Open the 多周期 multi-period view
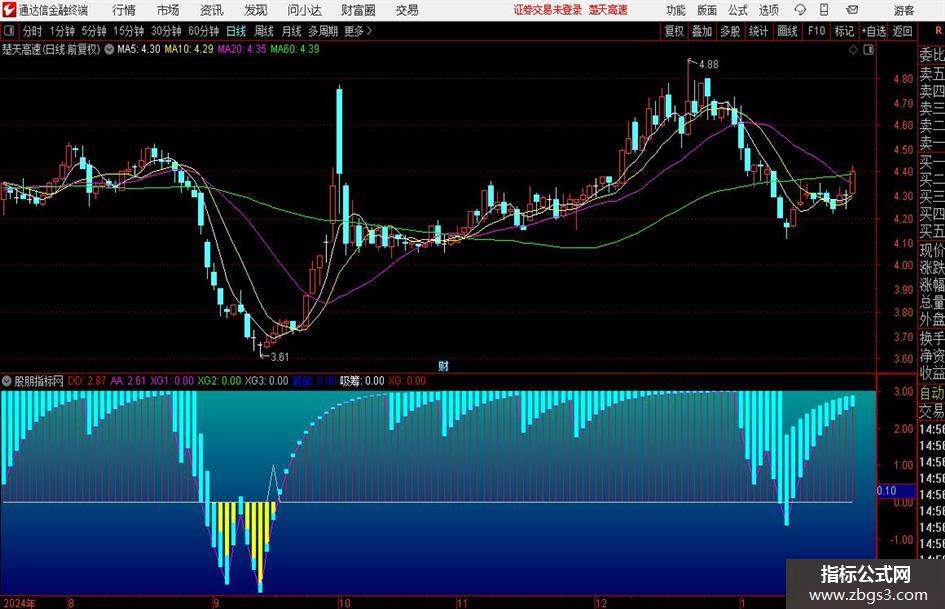This screenshot has width=945, height=609. [323, 31]
